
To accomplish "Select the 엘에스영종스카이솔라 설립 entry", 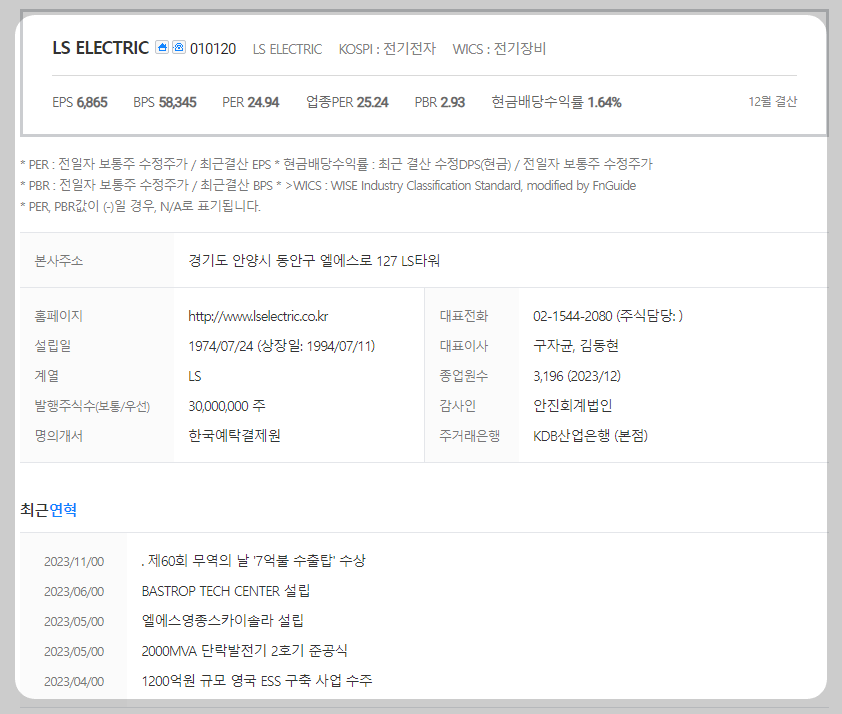I will [222, 621].
